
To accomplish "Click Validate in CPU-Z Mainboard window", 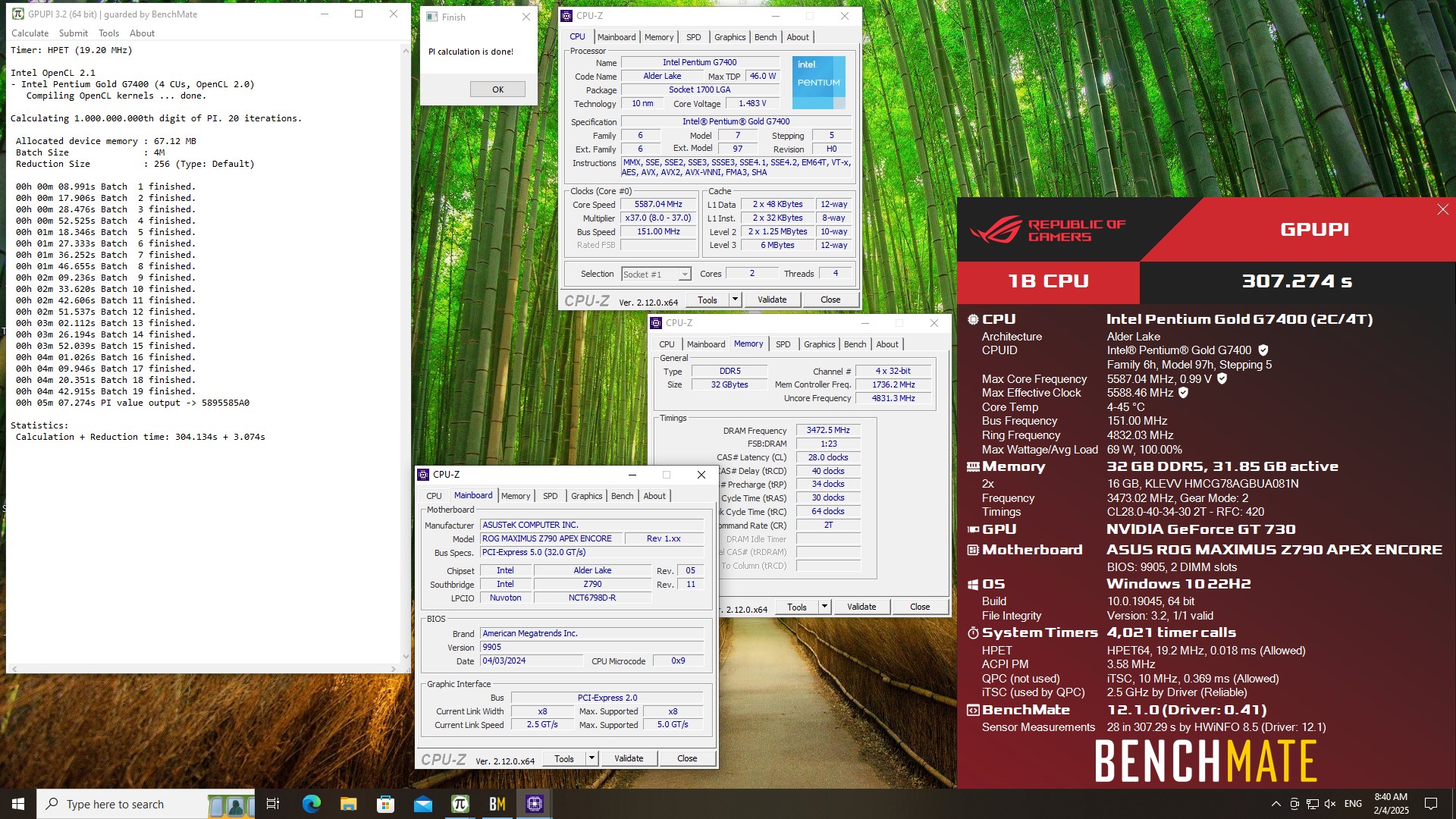I will tap(629, 758).
